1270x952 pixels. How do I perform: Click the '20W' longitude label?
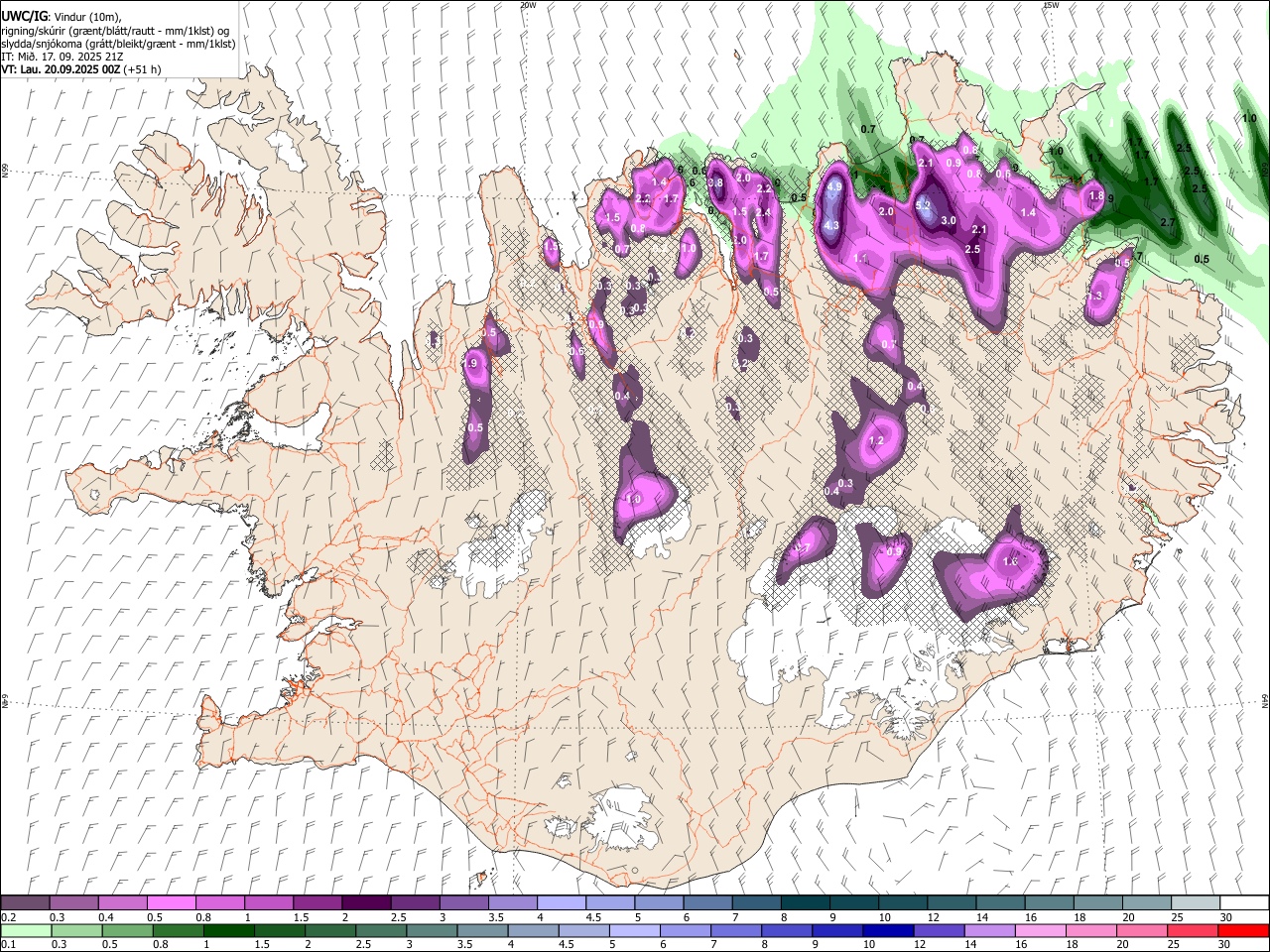coord(528,5)
